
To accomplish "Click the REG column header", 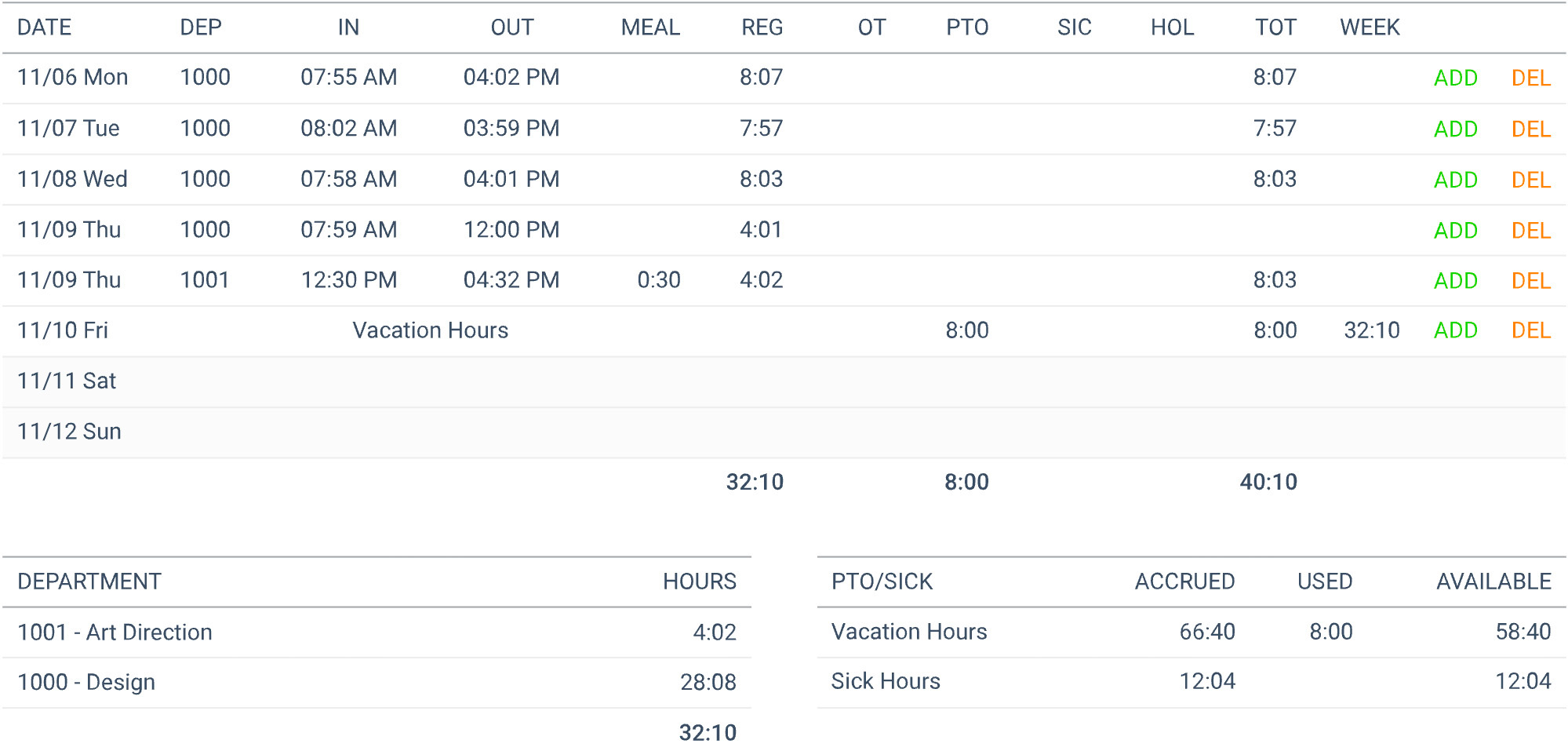I will click(x=762, y=27).
